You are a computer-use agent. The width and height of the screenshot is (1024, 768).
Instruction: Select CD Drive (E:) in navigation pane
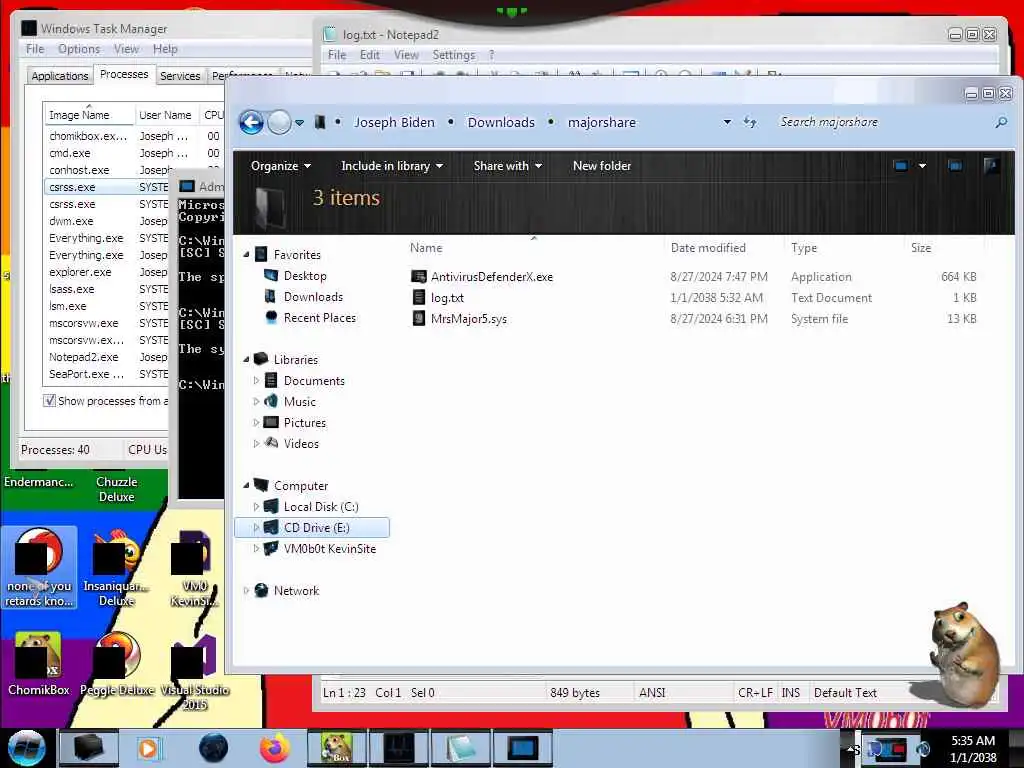(312, 527)
